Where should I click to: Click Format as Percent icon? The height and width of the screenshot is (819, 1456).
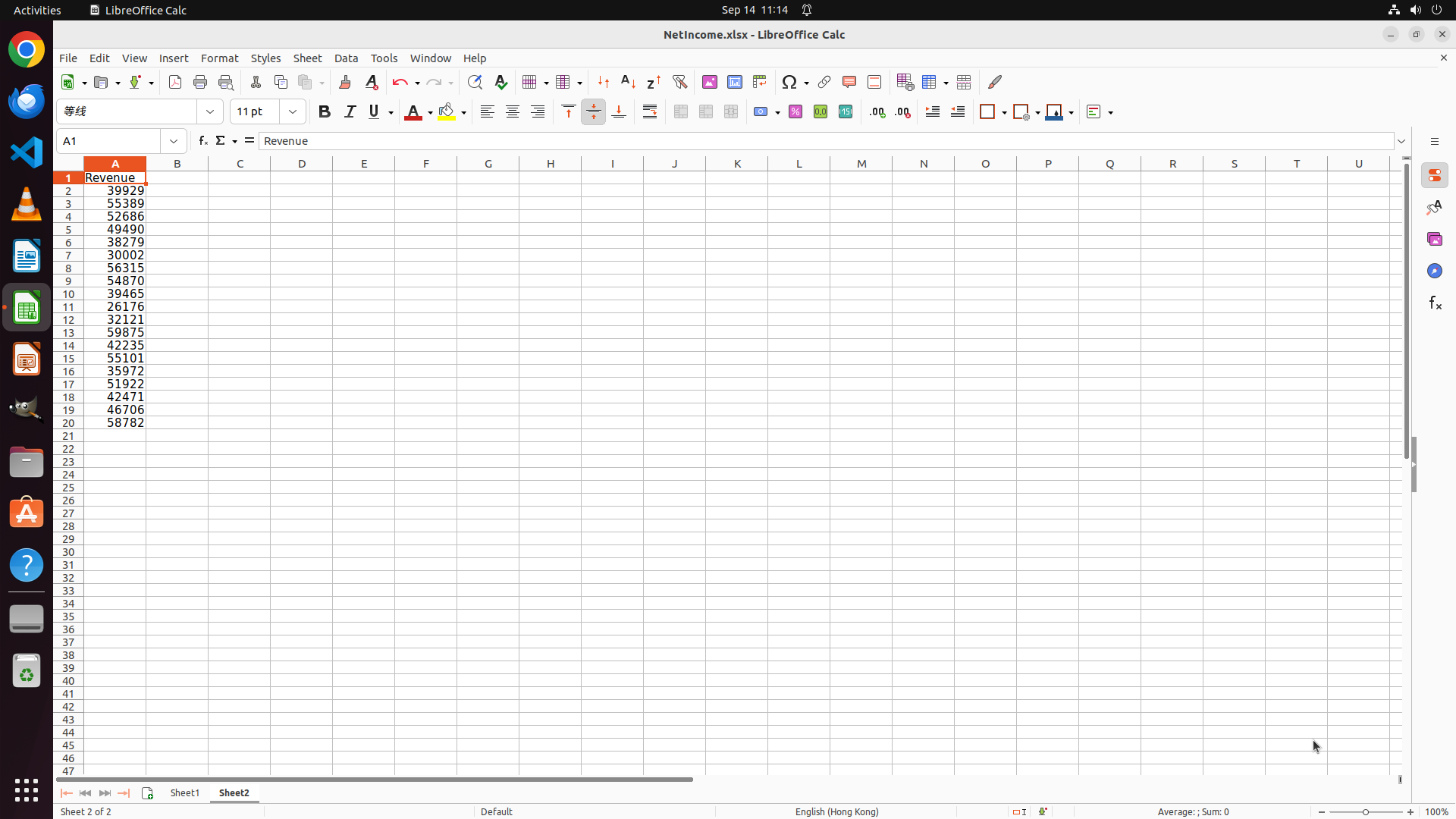795,112
